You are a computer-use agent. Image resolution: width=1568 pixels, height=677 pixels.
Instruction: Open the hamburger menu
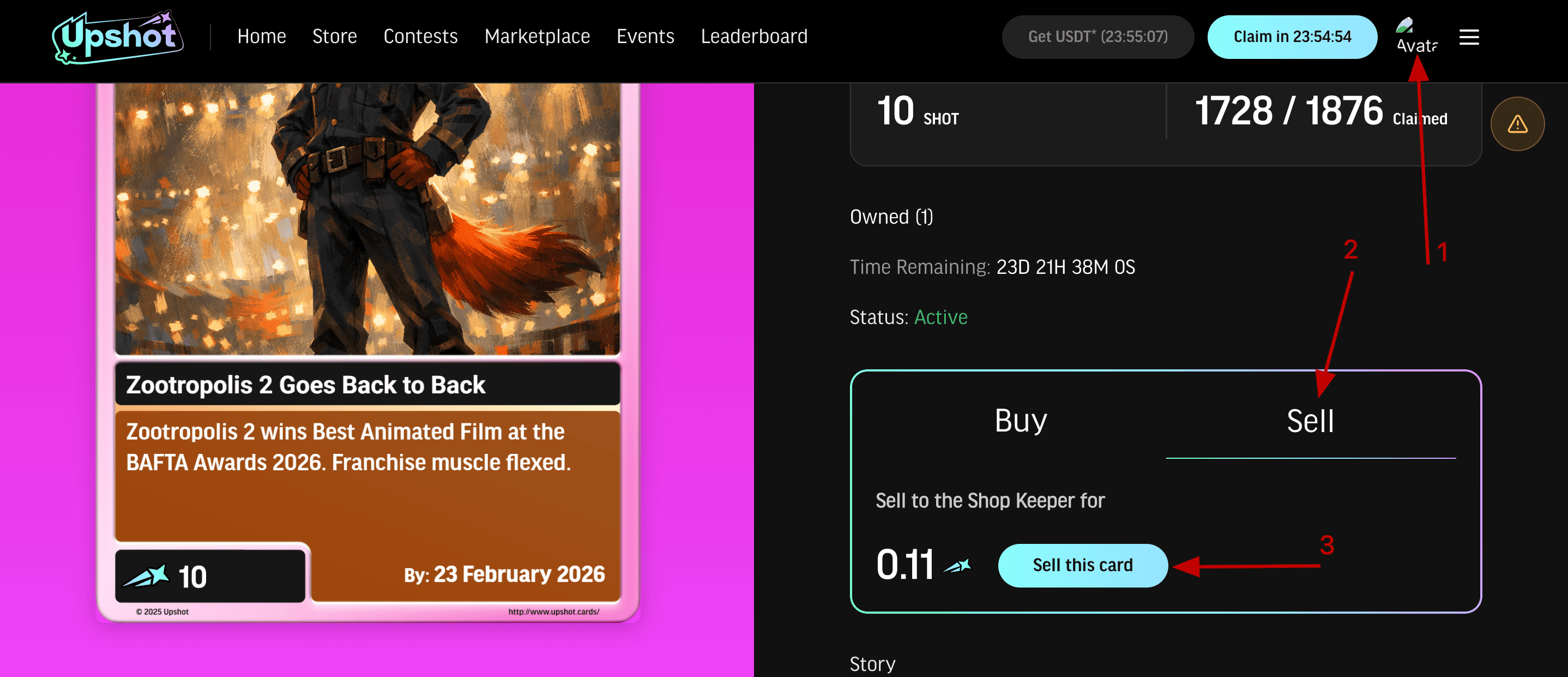tap(1469, 37)
